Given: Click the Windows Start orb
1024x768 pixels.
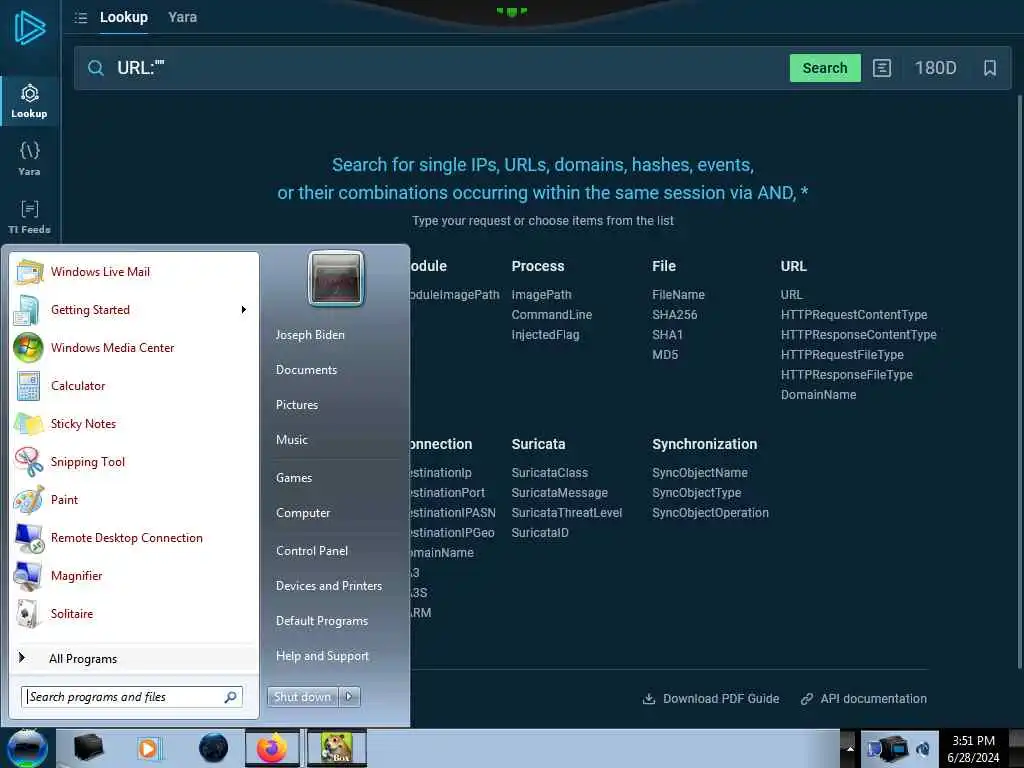Looking at the screenshot, I should pos(27,748).
